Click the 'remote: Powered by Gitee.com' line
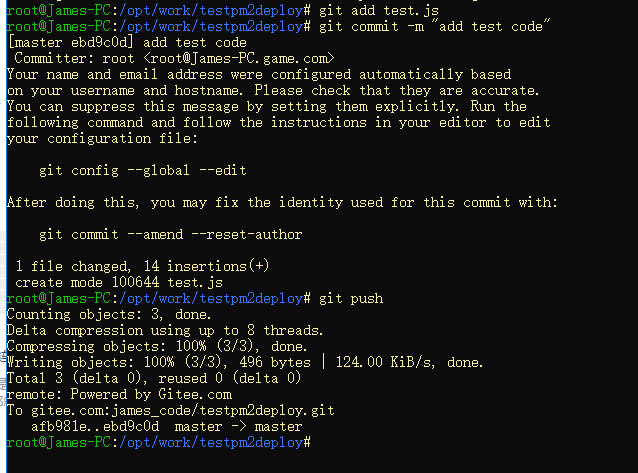 pos(119,394)
